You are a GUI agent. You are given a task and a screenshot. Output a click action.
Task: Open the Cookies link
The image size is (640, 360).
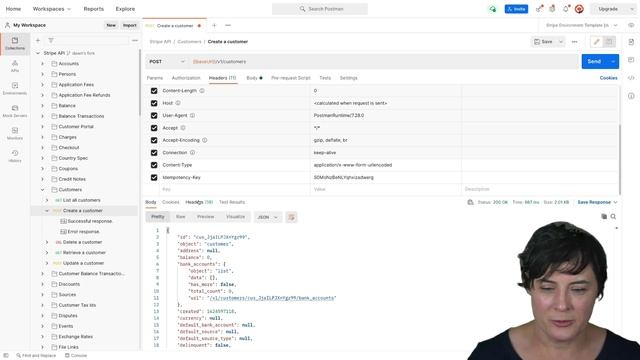[608, 78]
